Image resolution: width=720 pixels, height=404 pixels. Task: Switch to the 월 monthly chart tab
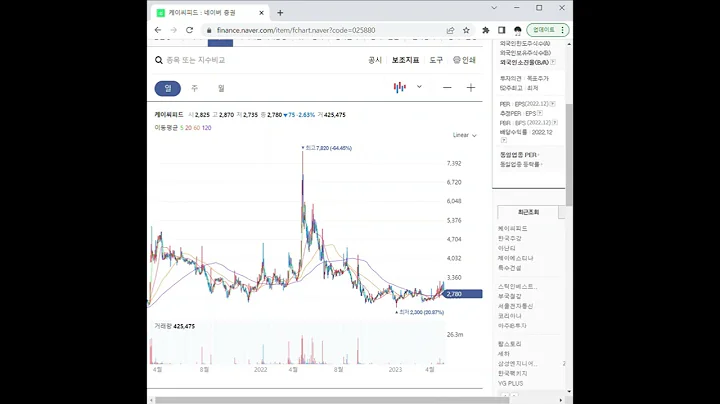point(221,88)
